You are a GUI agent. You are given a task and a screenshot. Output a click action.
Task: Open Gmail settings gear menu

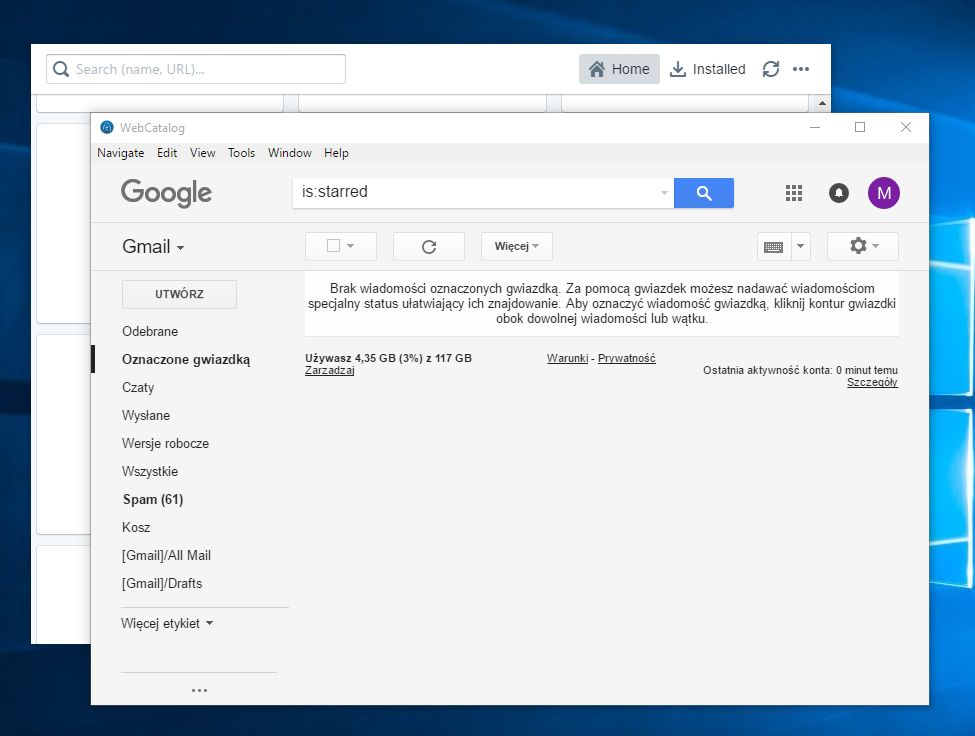pos(862,246)
